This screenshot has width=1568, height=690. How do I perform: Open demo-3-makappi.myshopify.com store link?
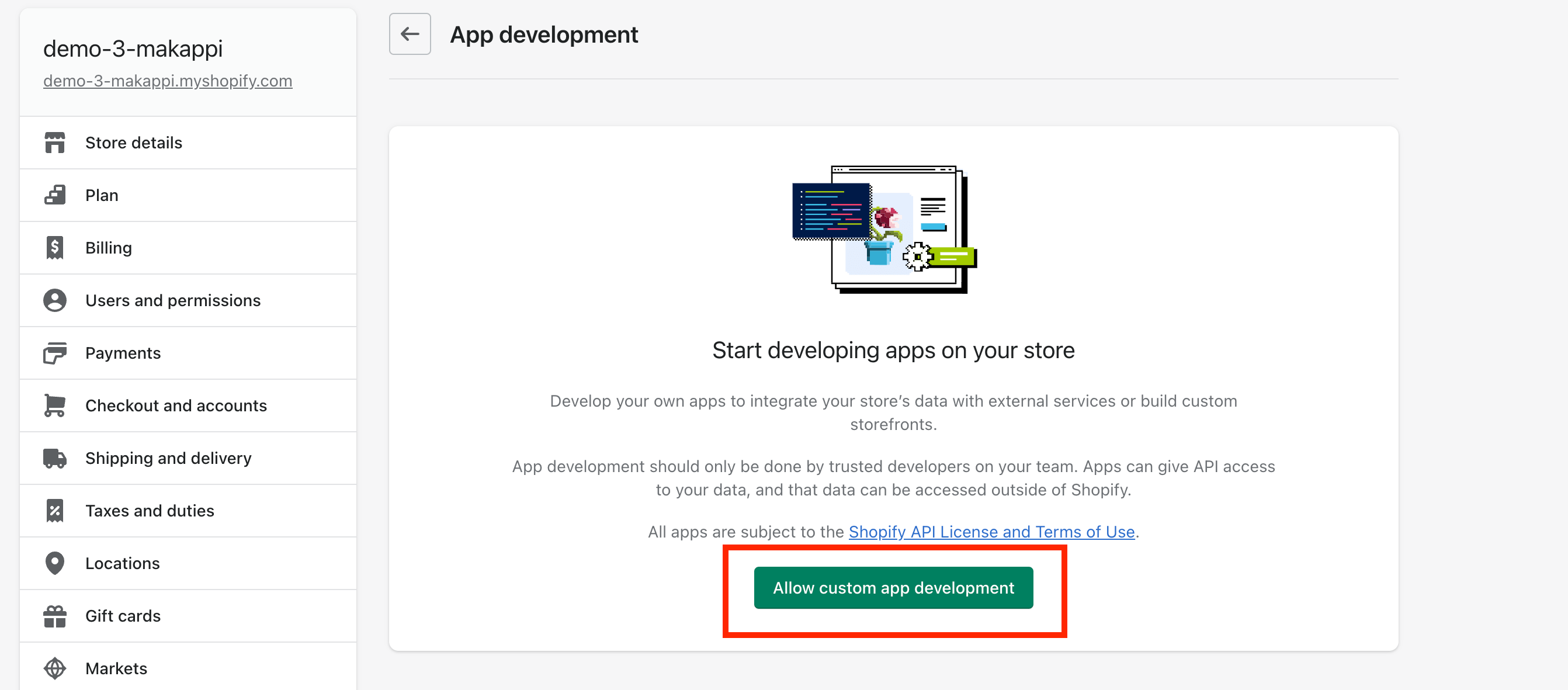tap(168, 81)
